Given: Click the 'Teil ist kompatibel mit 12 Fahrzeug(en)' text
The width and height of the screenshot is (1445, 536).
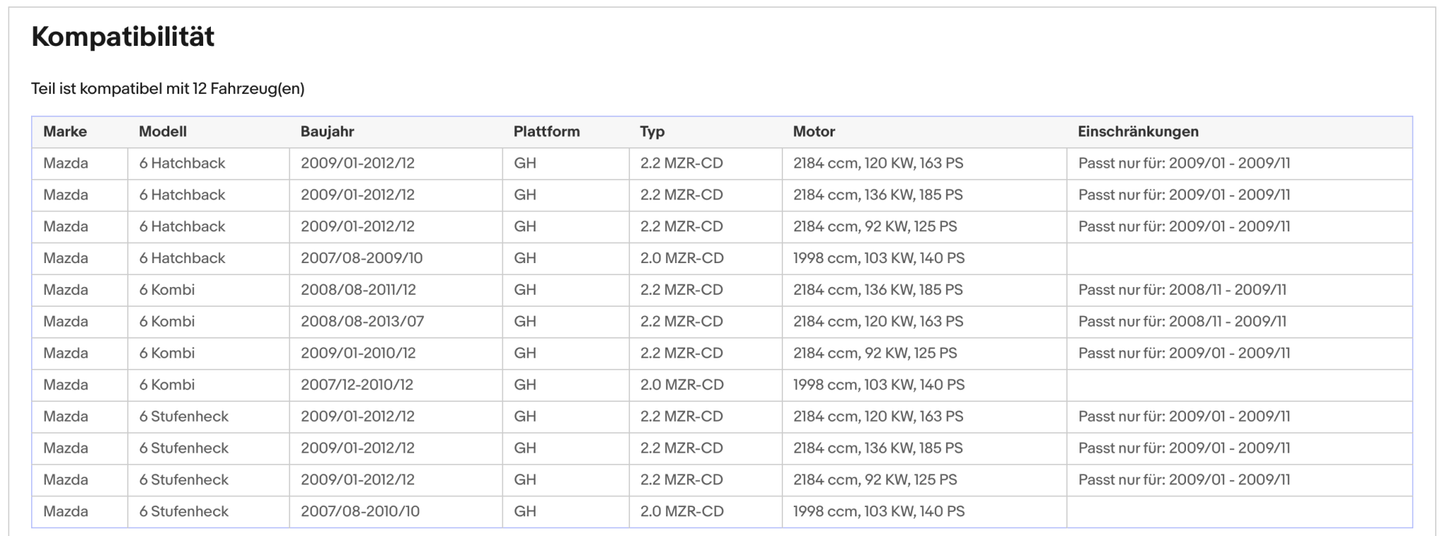Looking at the screenshot, I should click(168, 89).
